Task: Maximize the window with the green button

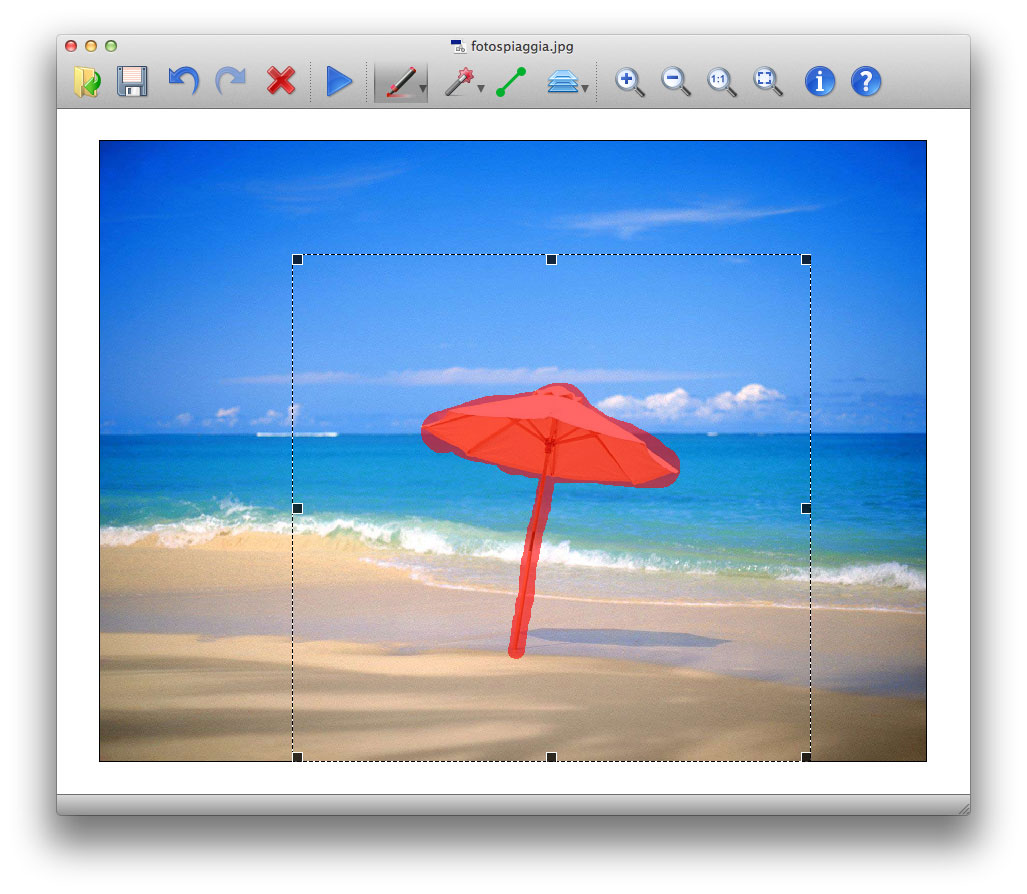Action: pyautogui.click(x=111, y=46)
